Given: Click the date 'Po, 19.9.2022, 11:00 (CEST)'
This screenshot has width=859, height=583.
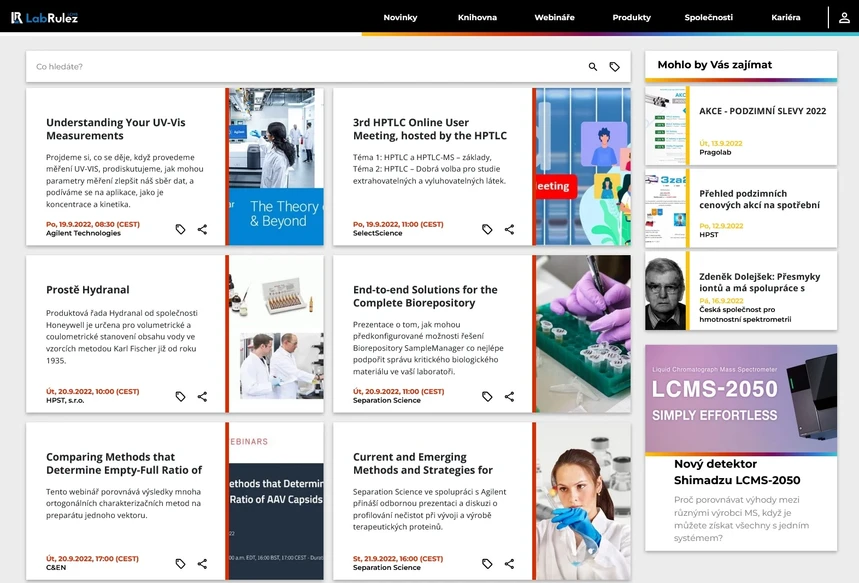Looking at the screenshot, I should (x=398, y=224).
